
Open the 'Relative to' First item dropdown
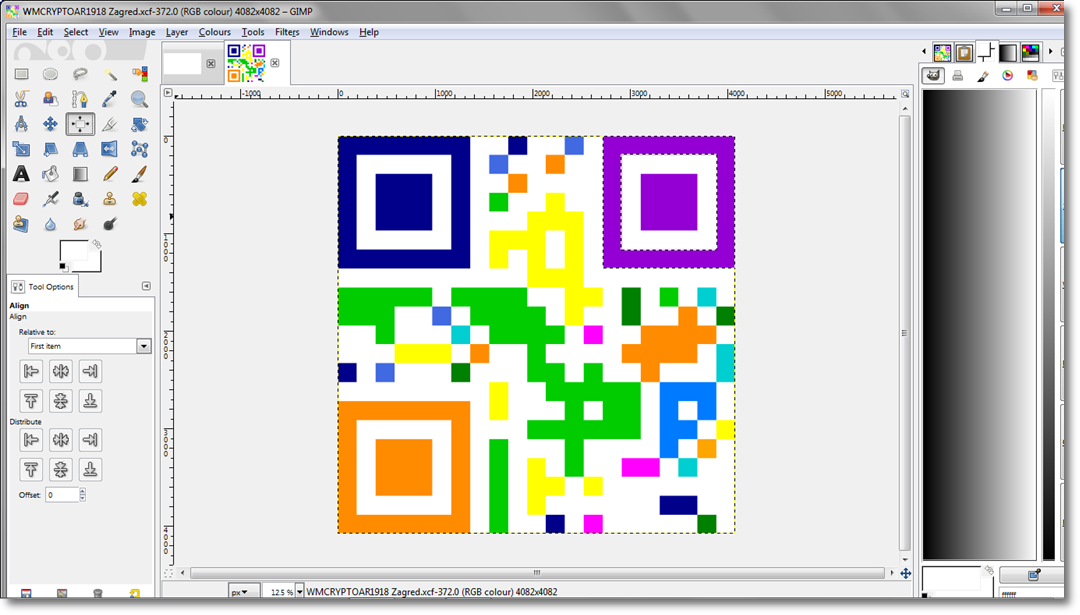coord(89,346)
